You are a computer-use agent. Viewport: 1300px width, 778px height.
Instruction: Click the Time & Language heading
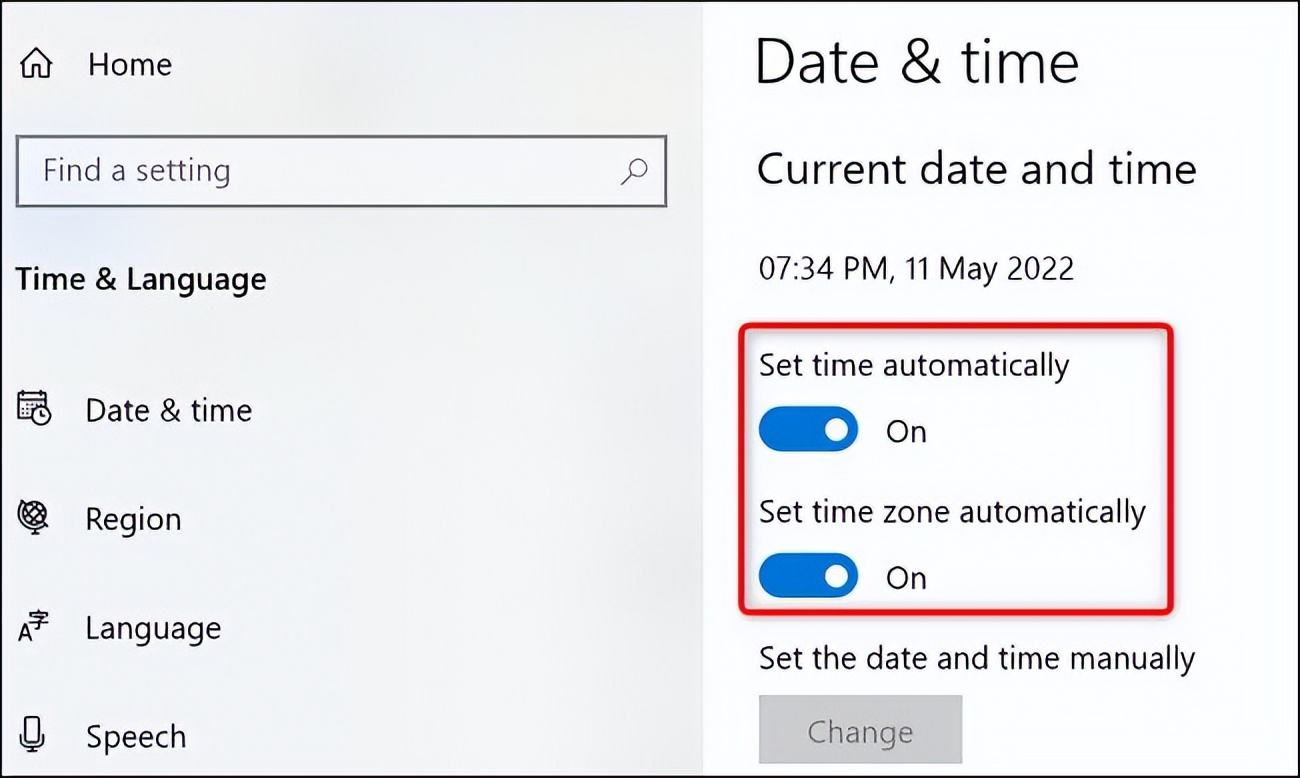[x=140, y=279]
